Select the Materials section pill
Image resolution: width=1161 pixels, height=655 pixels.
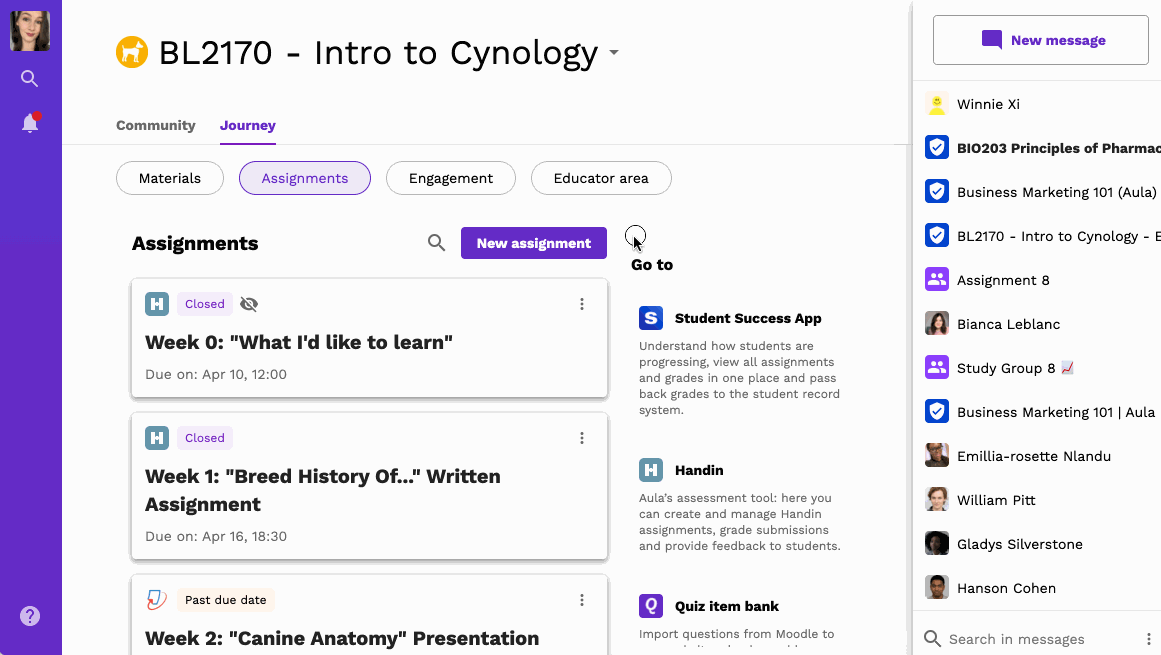(170, 178)
